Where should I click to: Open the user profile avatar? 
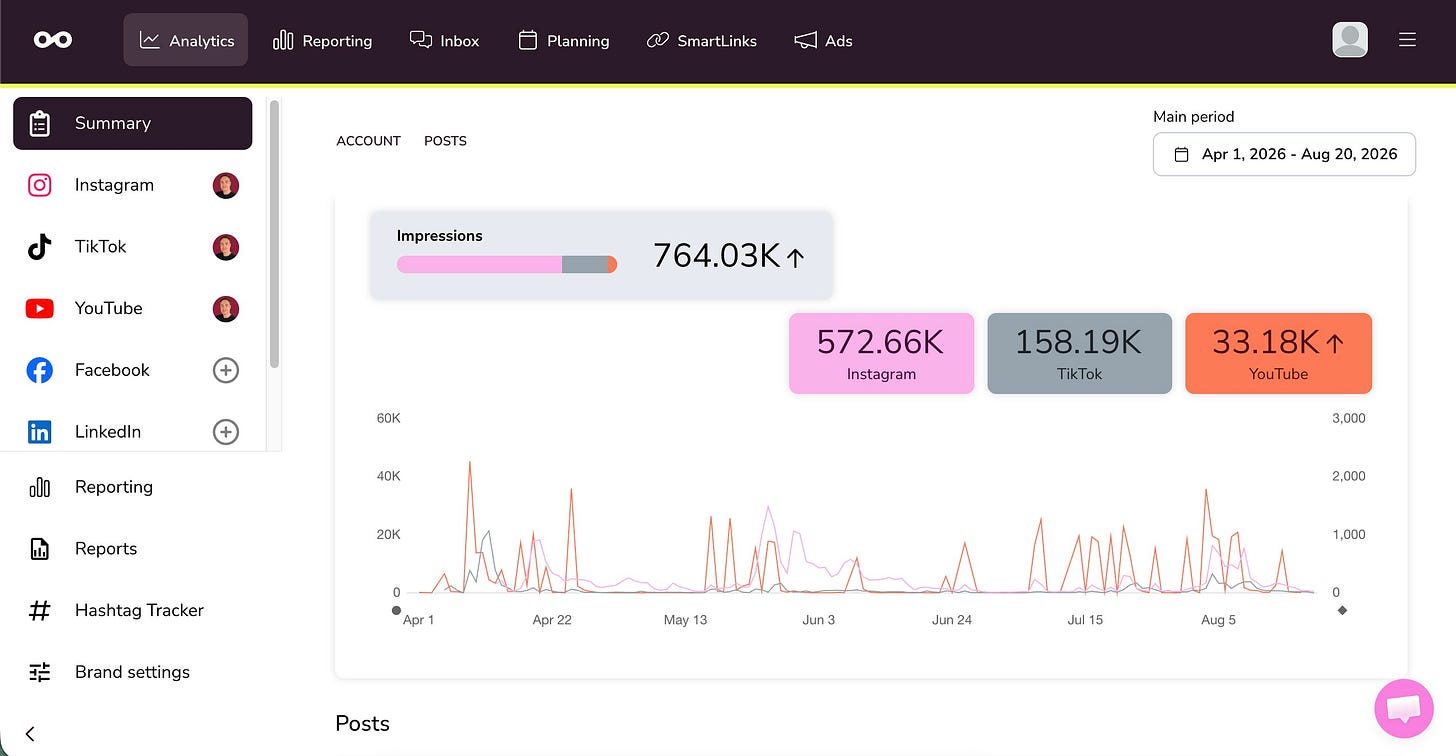(x=1350, y=40)
